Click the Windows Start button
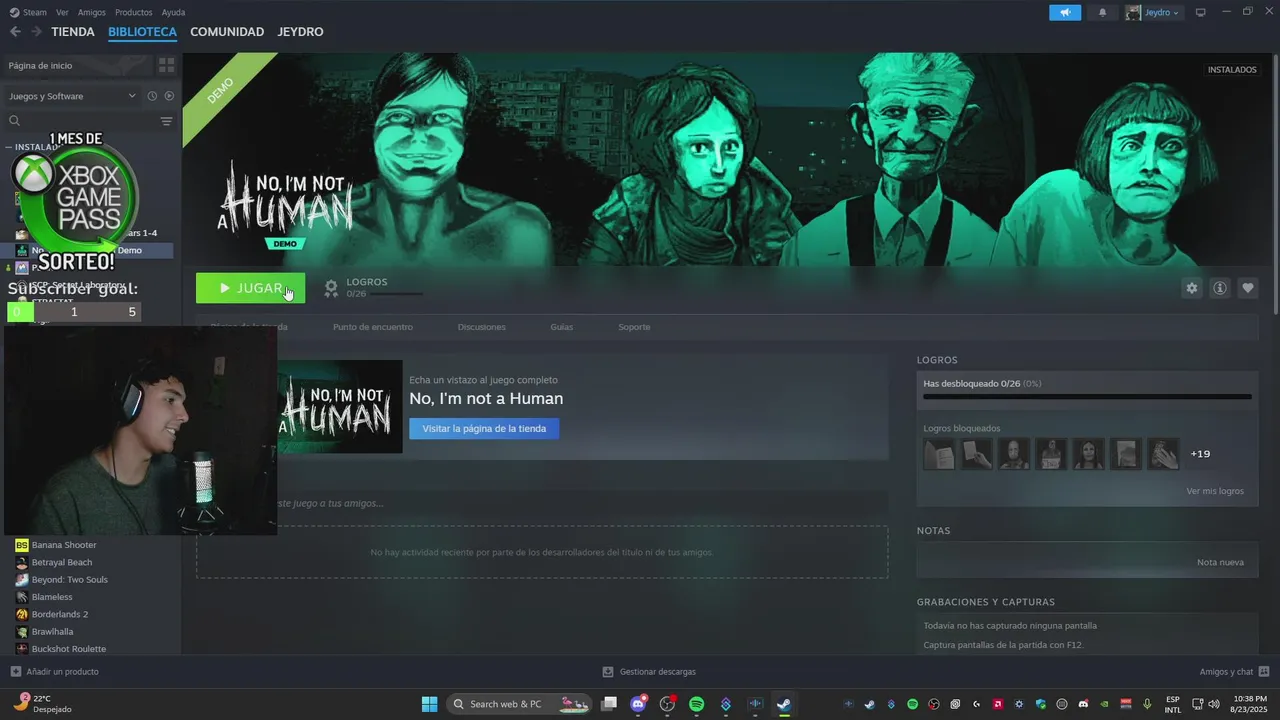 pos(429,704)
